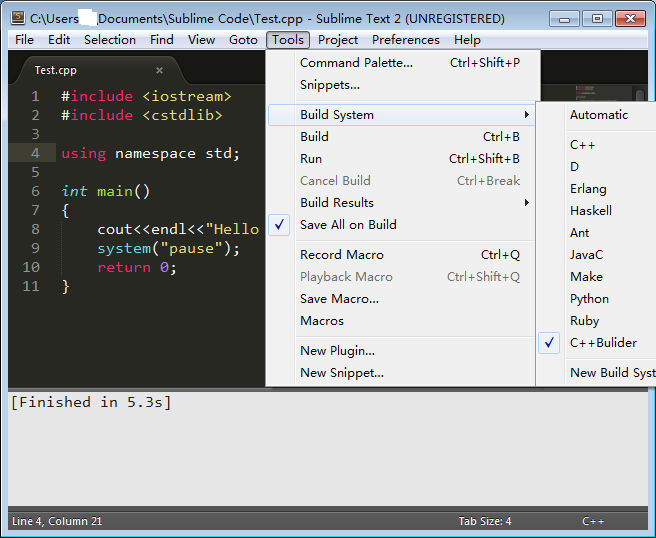Click the 'return 0;' code line

coord(137,268)
